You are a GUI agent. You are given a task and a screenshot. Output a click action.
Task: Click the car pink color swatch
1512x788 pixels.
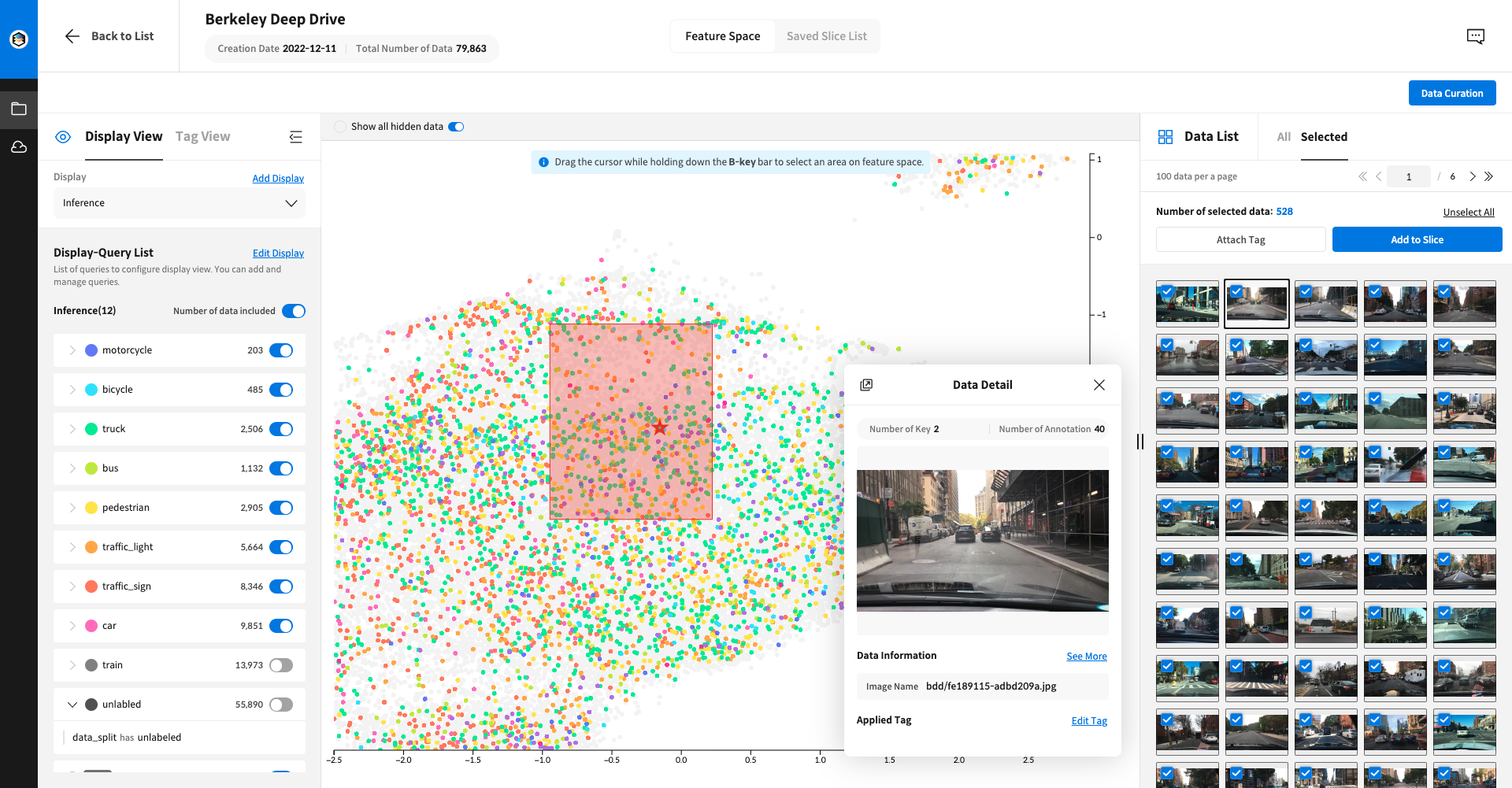[x=91, y=626]
